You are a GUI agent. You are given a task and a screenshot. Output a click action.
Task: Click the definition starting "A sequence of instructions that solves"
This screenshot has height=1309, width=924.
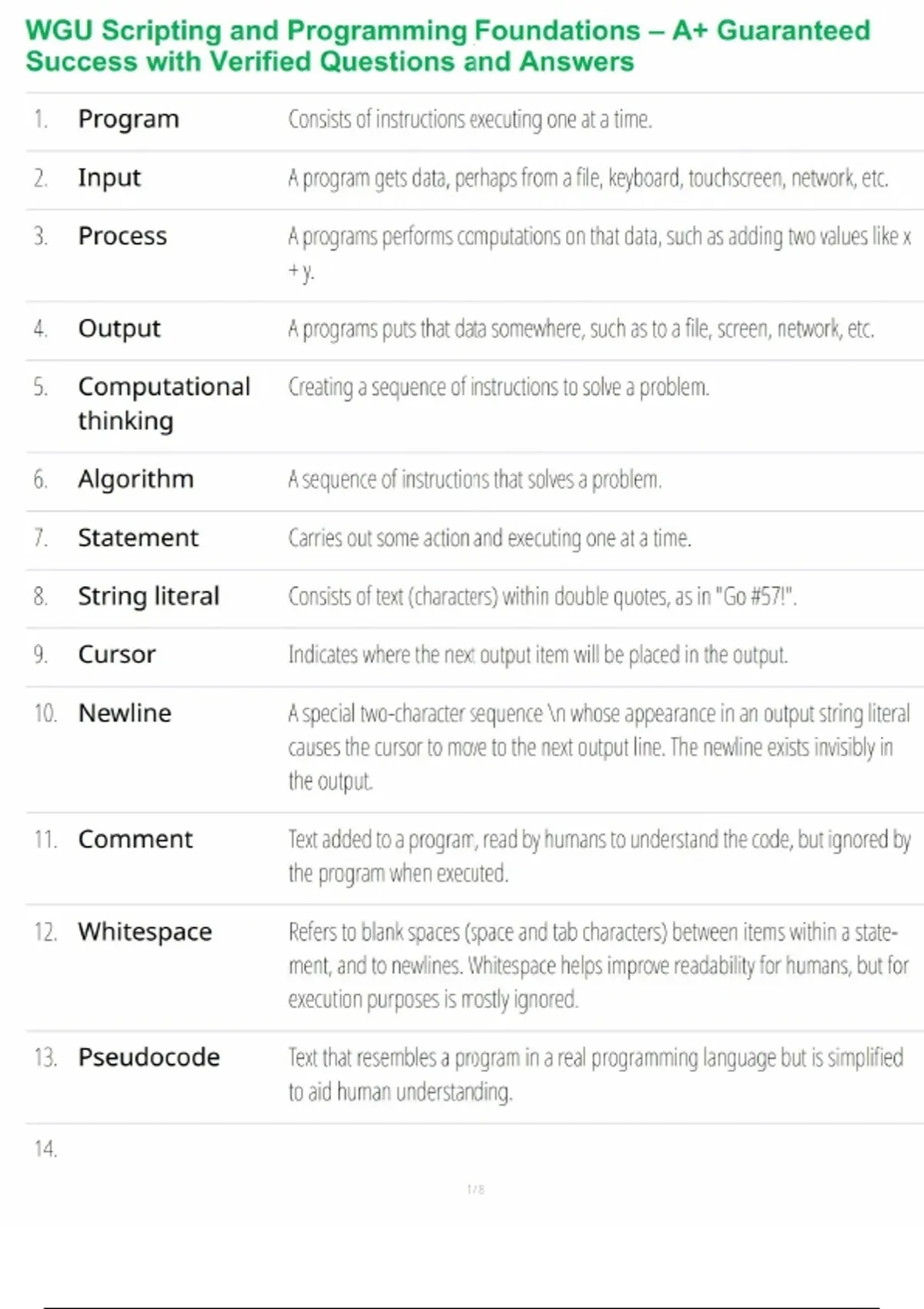[x=474, y=480]
